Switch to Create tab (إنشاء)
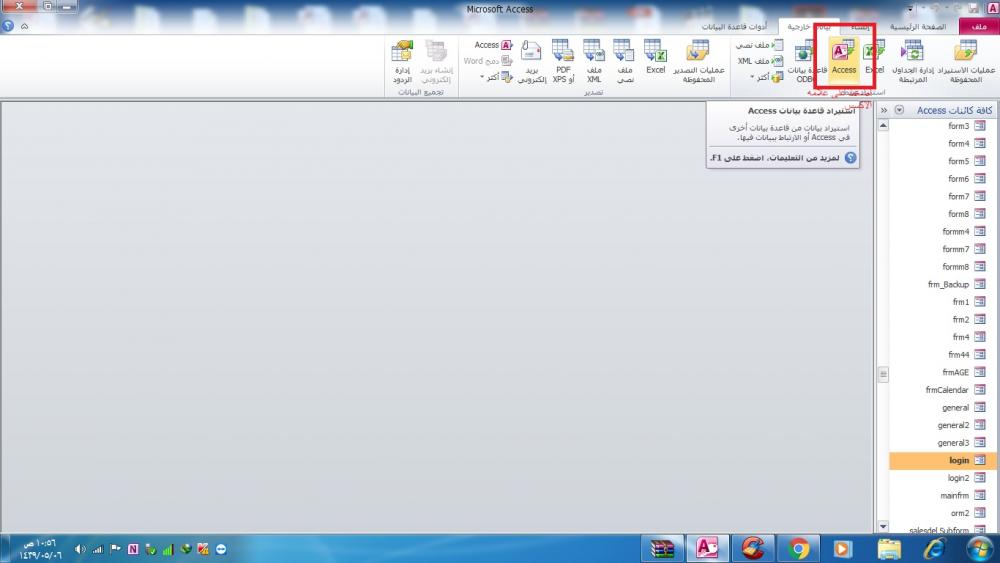Viewport: 1000px width, 563px height. click(860, 27)
